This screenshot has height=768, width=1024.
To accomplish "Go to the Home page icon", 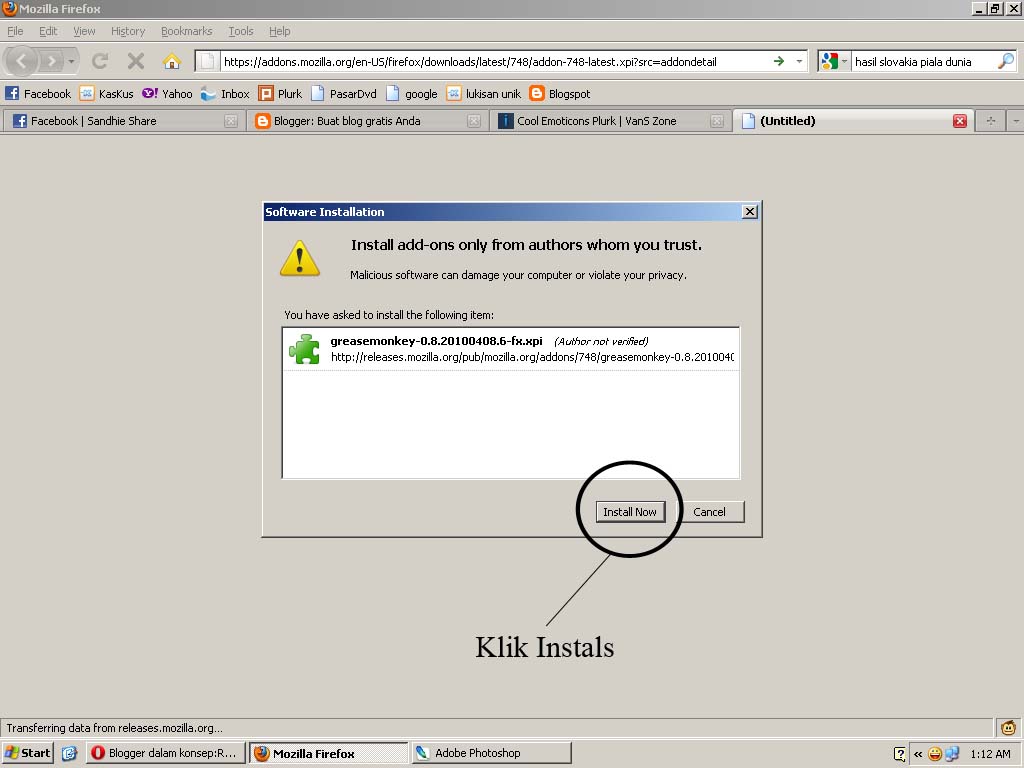I will tap(172, 61).
